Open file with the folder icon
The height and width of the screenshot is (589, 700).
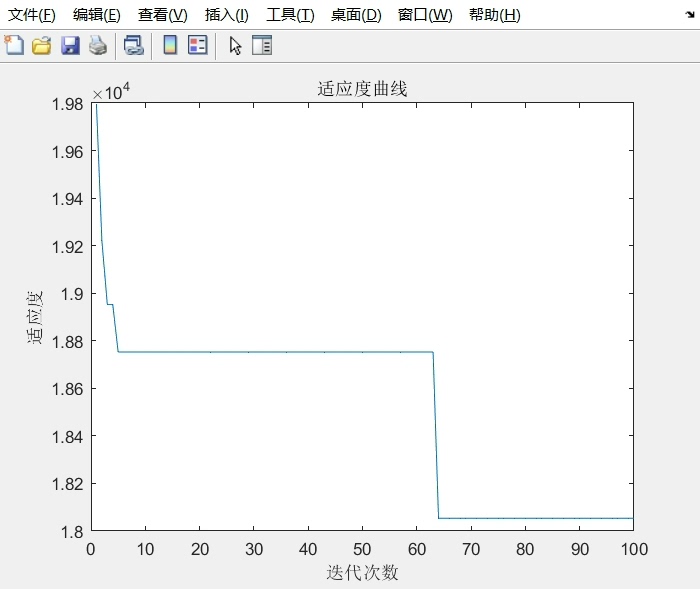(42, 46)
